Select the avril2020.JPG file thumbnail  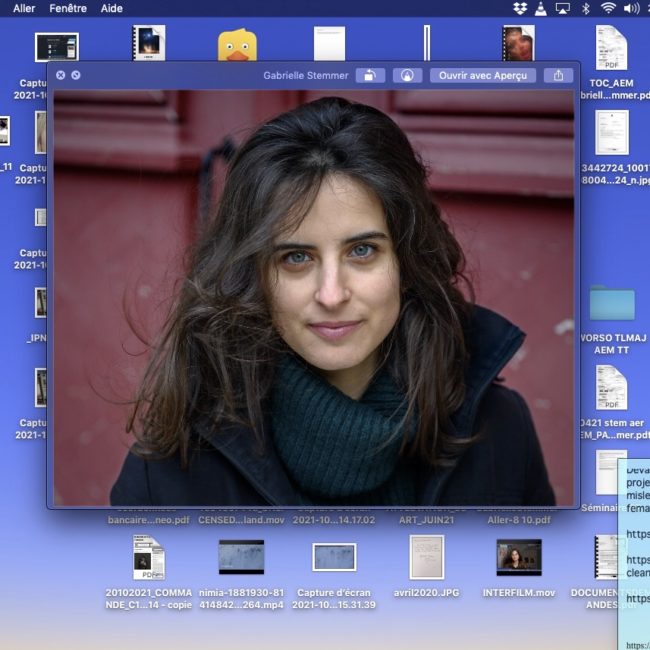point(426,557)
